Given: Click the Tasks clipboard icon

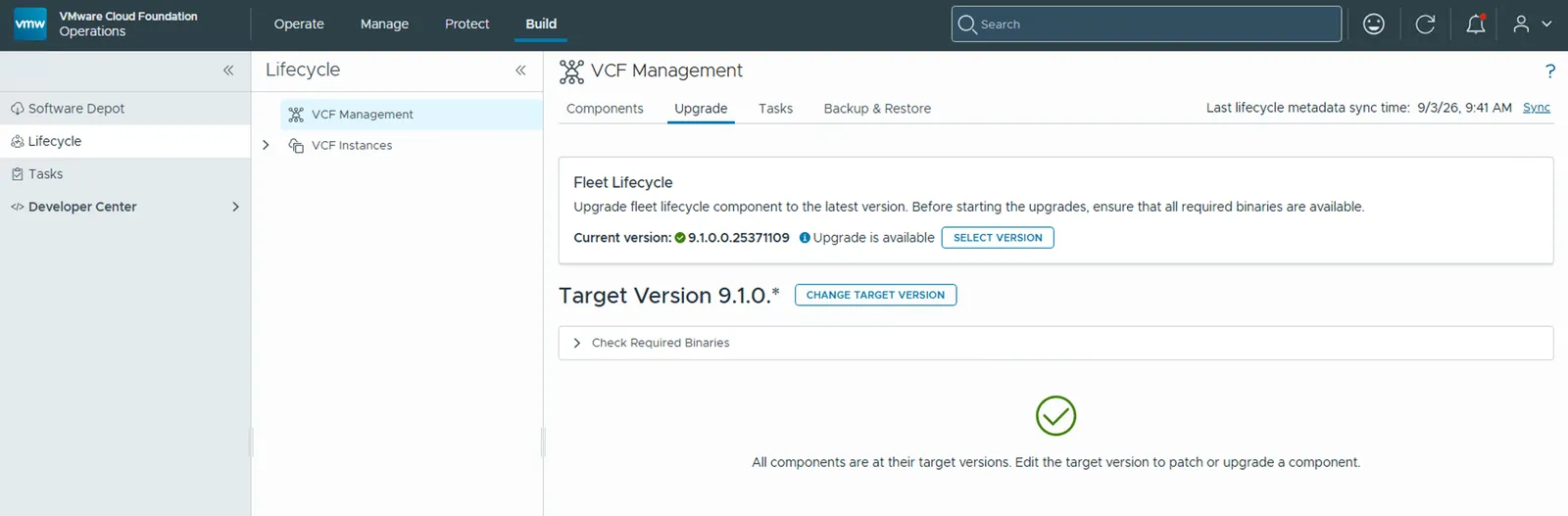Looking at the screenshot, I should coord(17,173).
